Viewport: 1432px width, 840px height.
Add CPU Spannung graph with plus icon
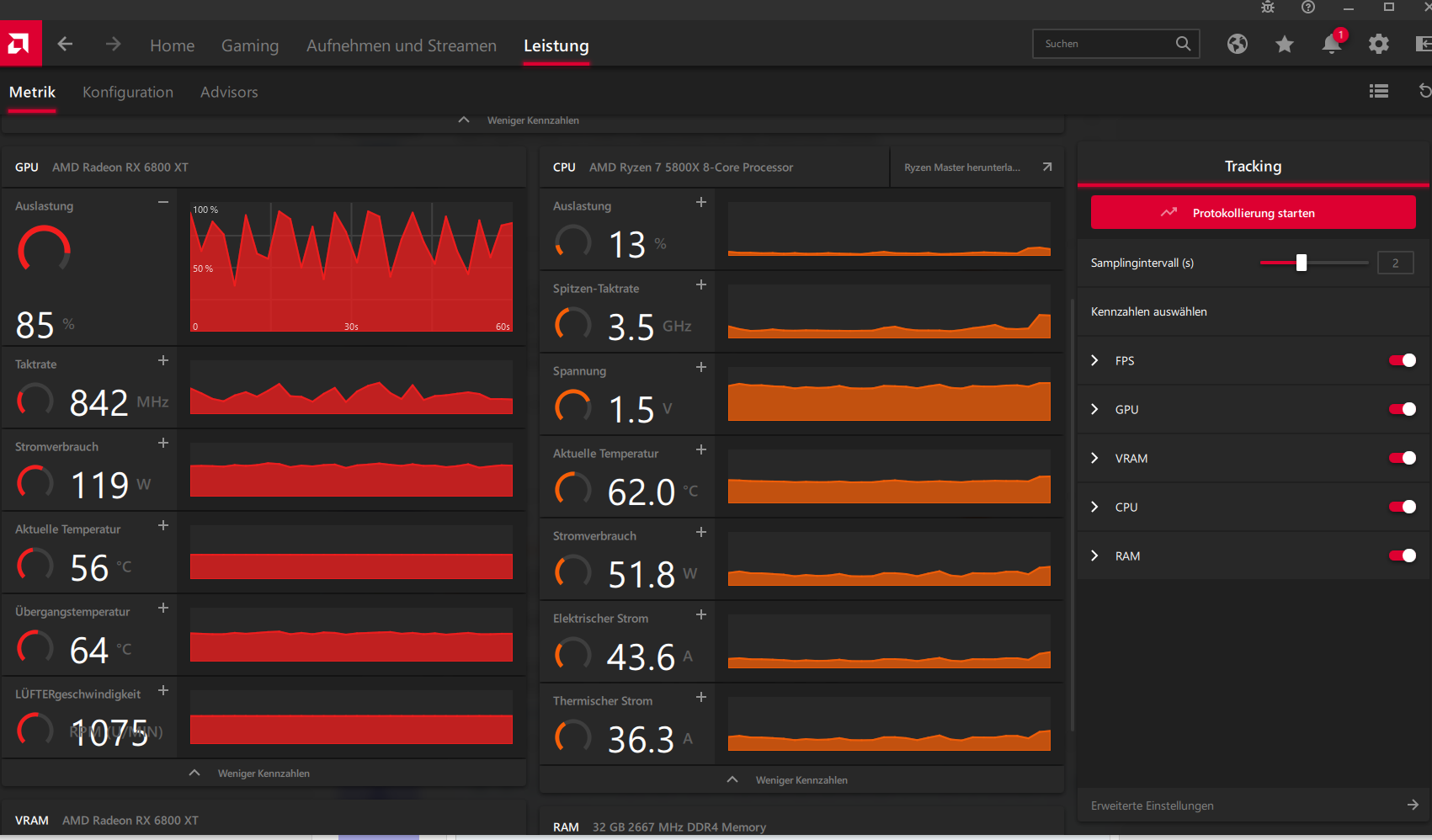[701, 368]
